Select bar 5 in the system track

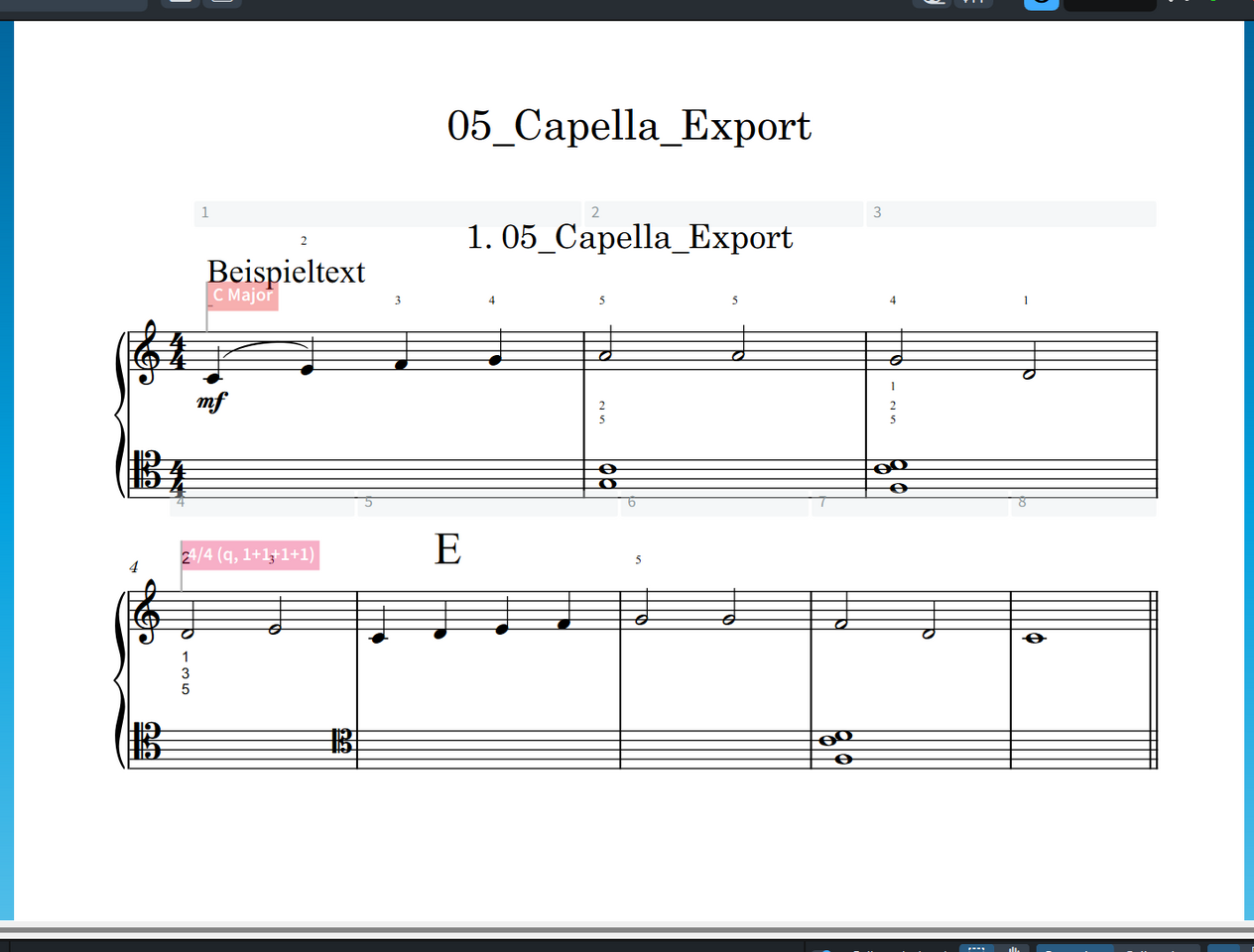pyautogui.click(x=487, y=505)
